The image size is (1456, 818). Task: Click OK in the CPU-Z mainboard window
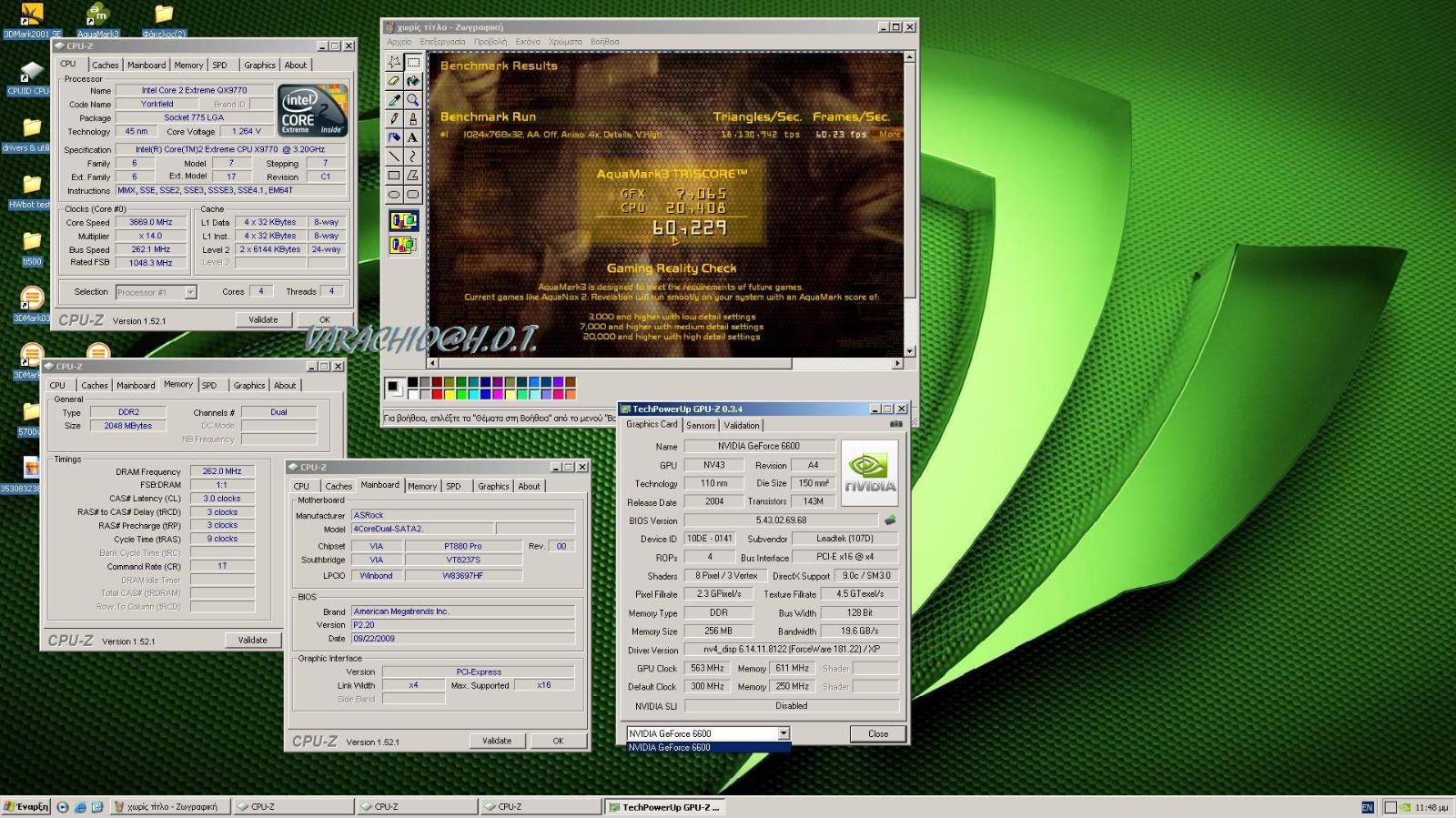pyautogui.click(x=559, y=742)
